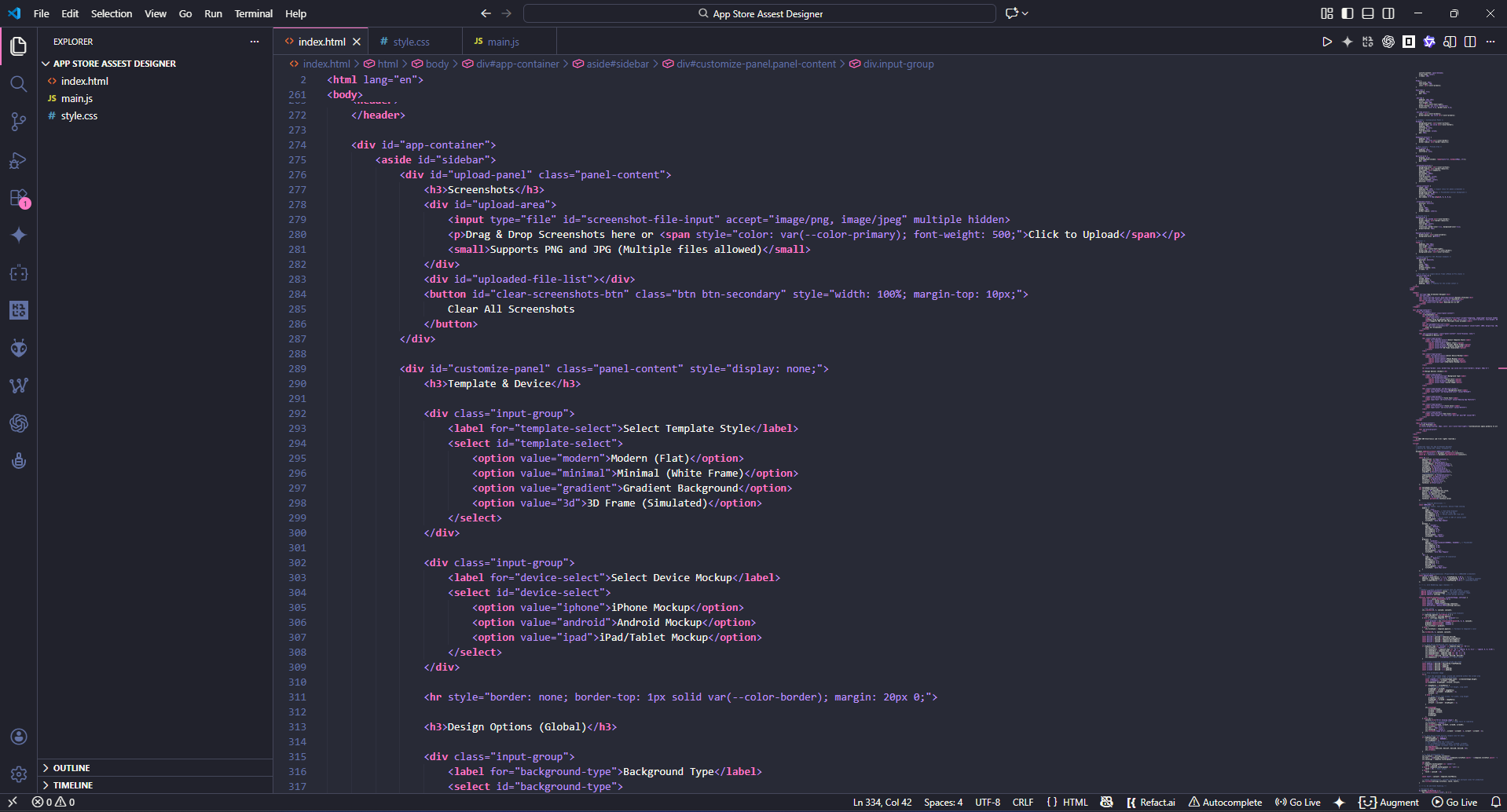The height and width of the screenshot is (812, 1507).
Task: Open editor more actions ellipsis menu
Action: [1490, 42]
